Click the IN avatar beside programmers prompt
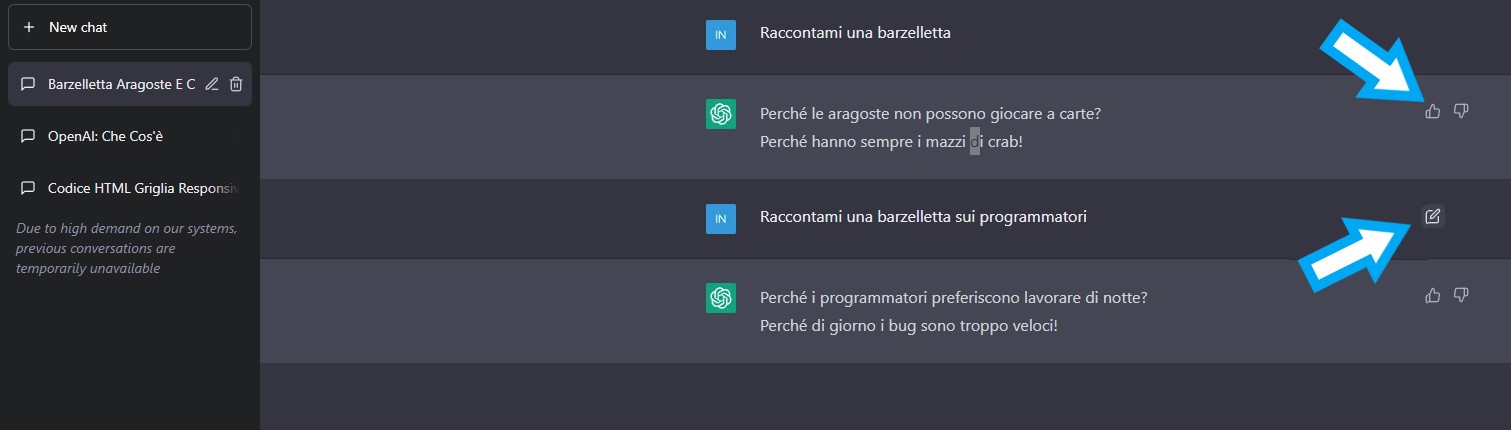 click(721, 218)
